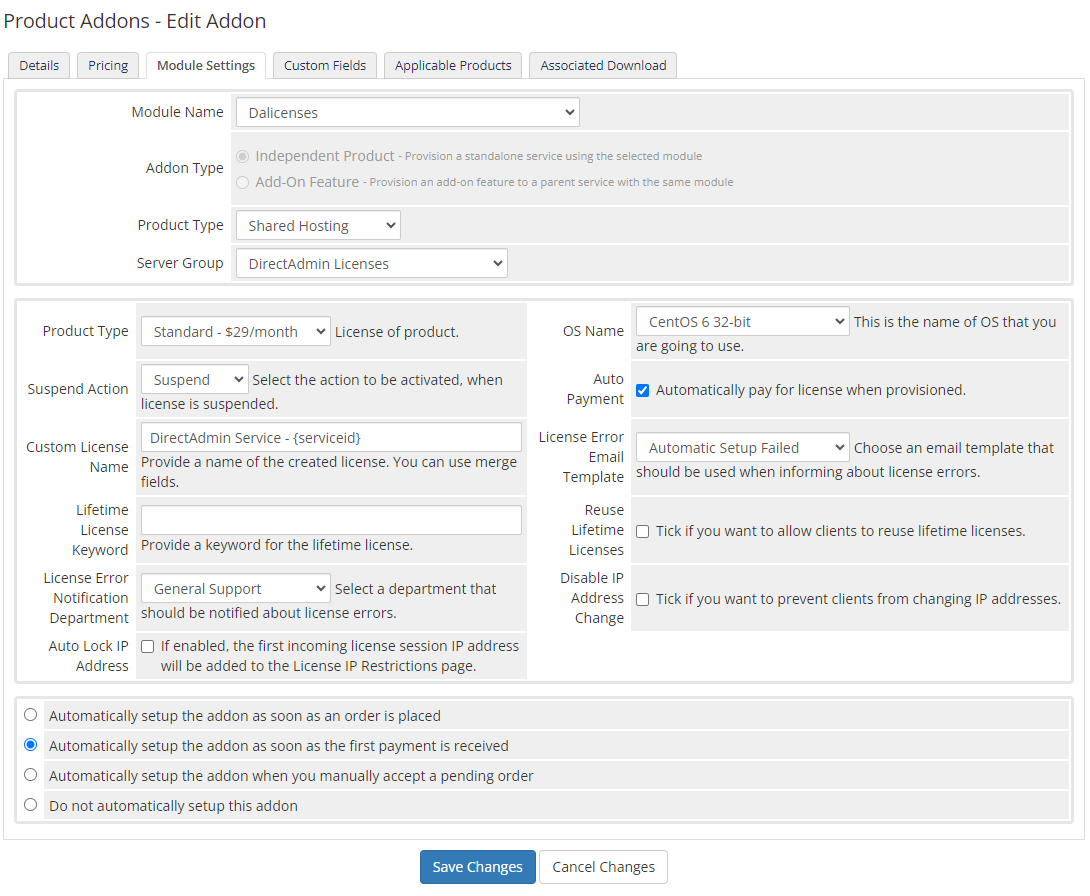The height and width of the screenshot is (896, 1090).
Task: Click the 'Custom License Name' field label
Action: (x=77, y=457)
